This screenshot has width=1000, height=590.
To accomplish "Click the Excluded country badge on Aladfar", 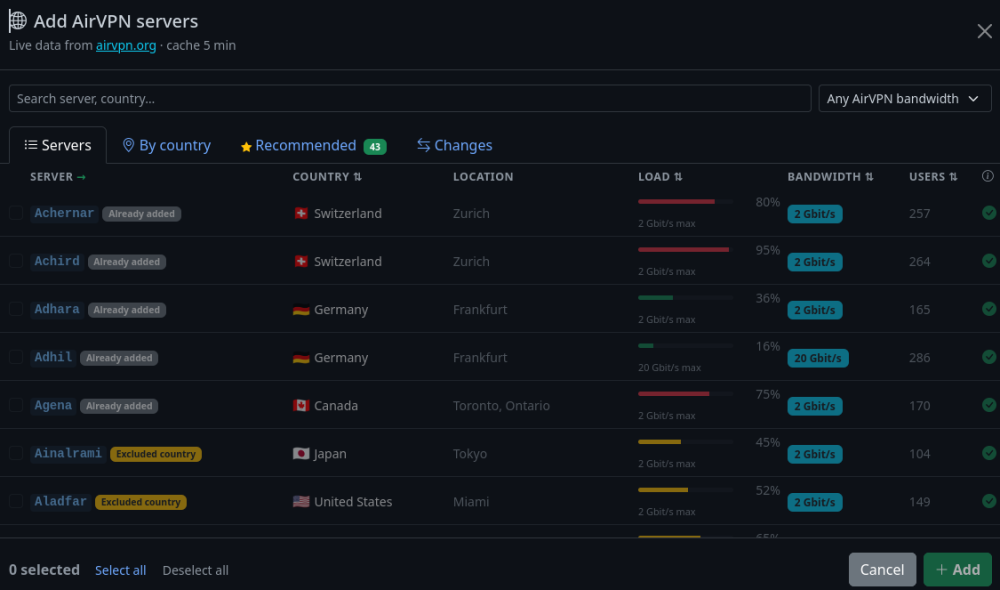I will pos(141,502).
